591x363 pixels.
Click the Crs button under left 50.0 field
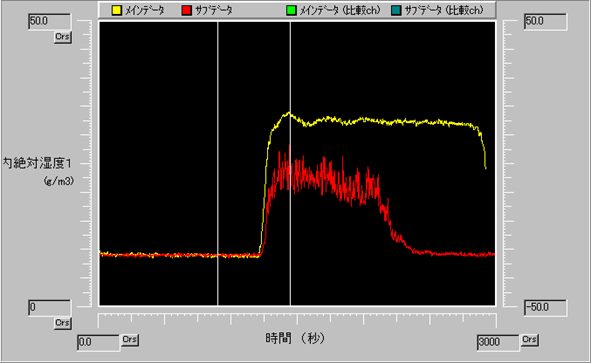click(x=63, y=37)
